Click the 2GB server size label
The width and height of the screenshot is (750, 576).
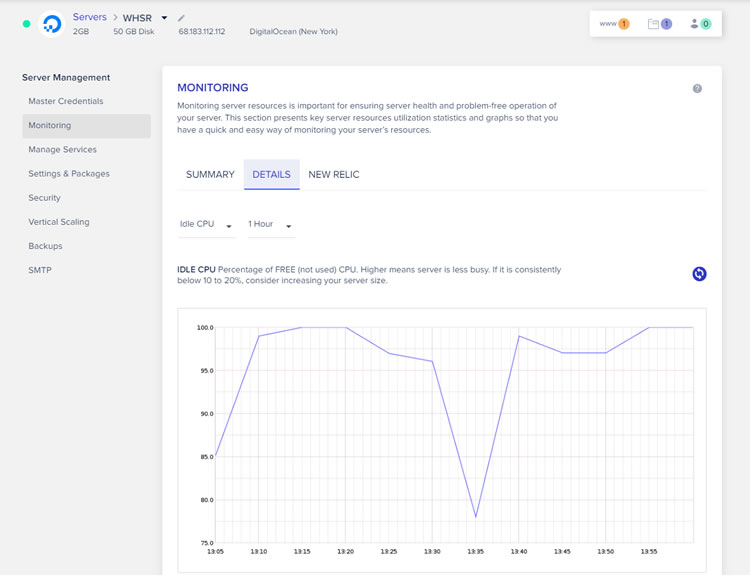81,32
